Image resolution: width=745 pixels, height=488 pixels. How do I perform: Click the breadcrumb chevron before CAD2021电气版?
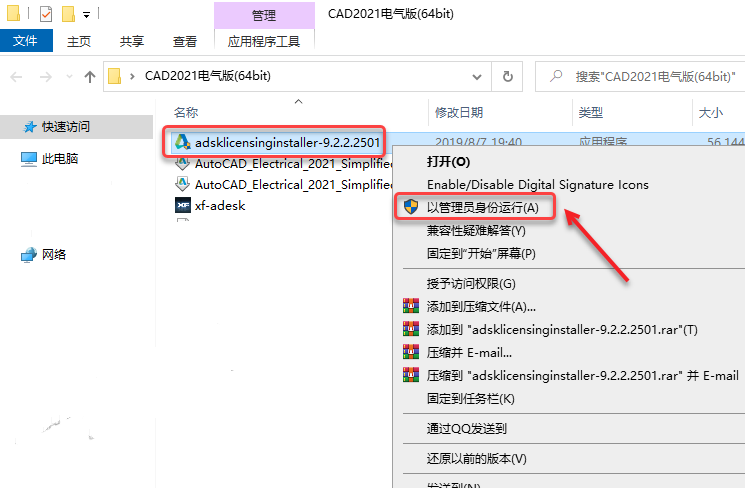pyautogui.click(x=132, y=76)
